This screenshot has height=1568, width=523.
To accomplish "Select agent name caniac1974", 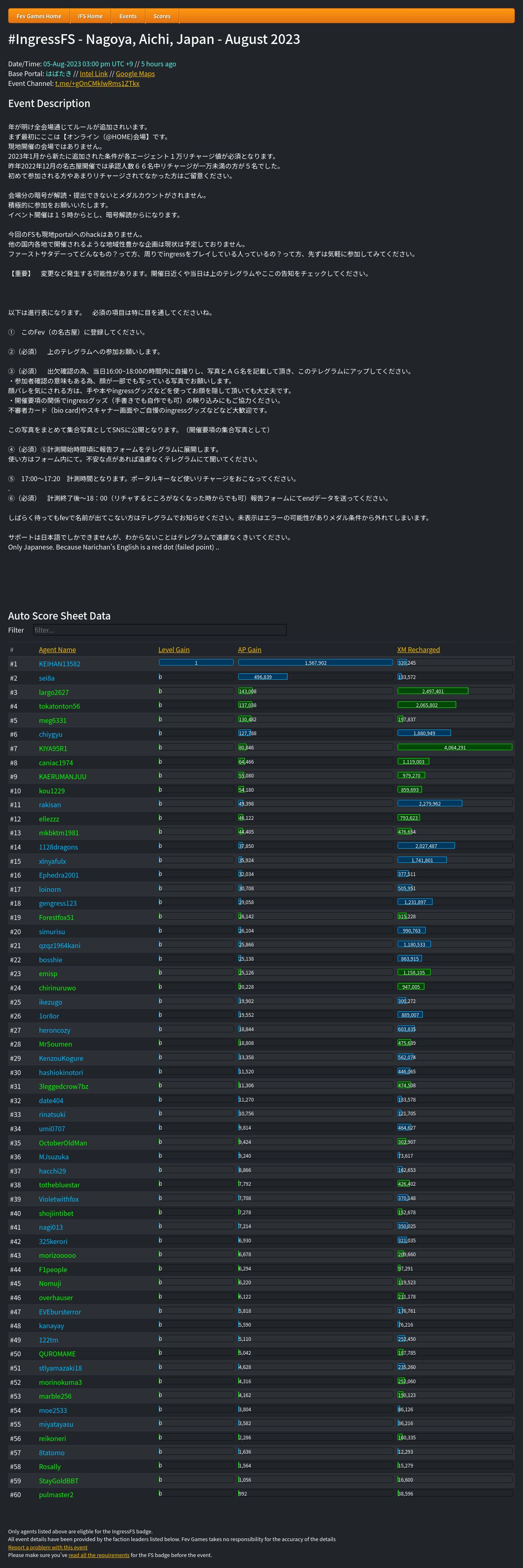I will tap(56, 763).
